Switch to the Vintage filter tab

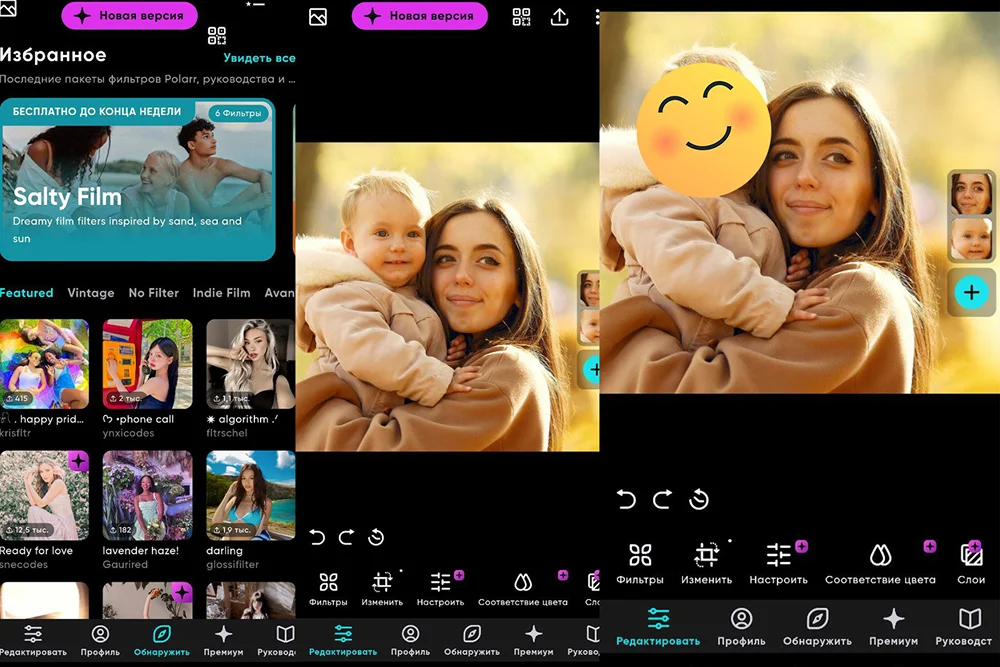pyautogui.click(x=91, y=293)
